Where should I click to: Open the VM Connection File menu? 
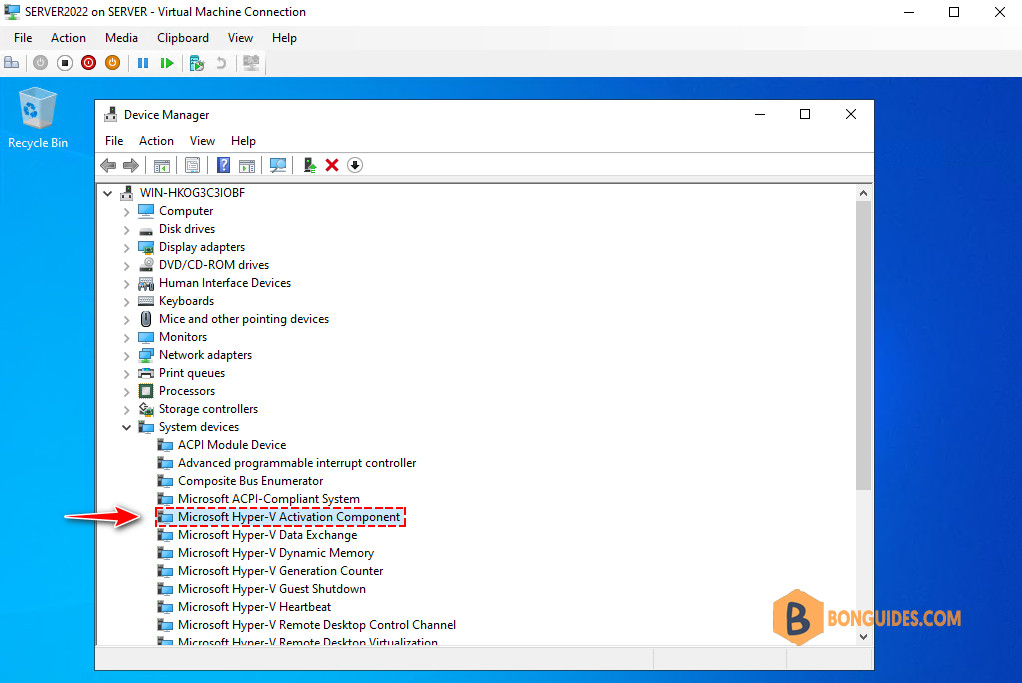tap(23, 38)
